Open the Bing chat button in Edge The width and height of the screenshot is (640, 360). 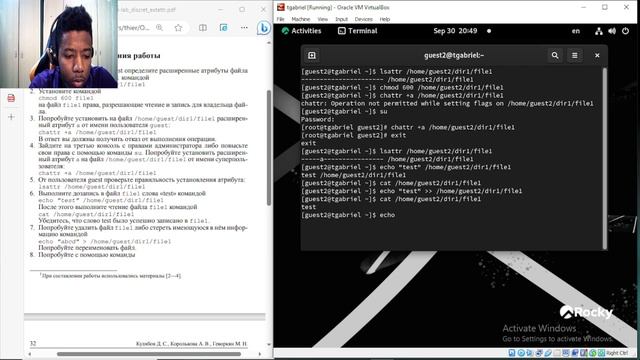pyautogui.click(x=263, y=28)
